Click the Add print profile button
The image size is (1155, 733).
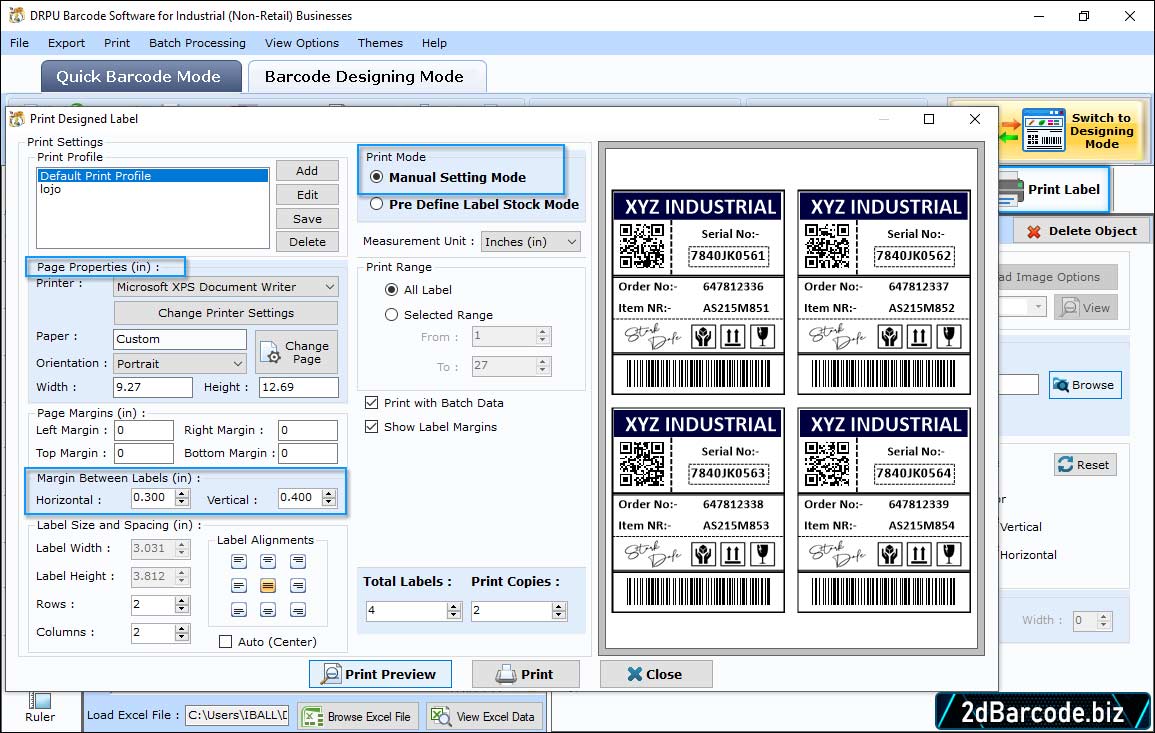(x=307, y=171)
